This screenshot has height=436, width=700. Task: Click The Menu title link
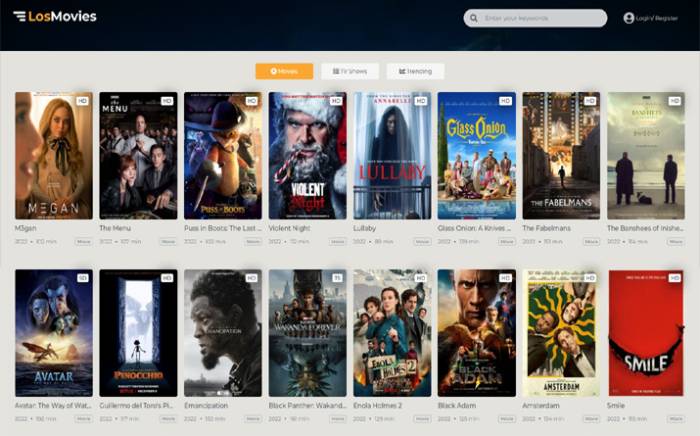pos(115,228)
